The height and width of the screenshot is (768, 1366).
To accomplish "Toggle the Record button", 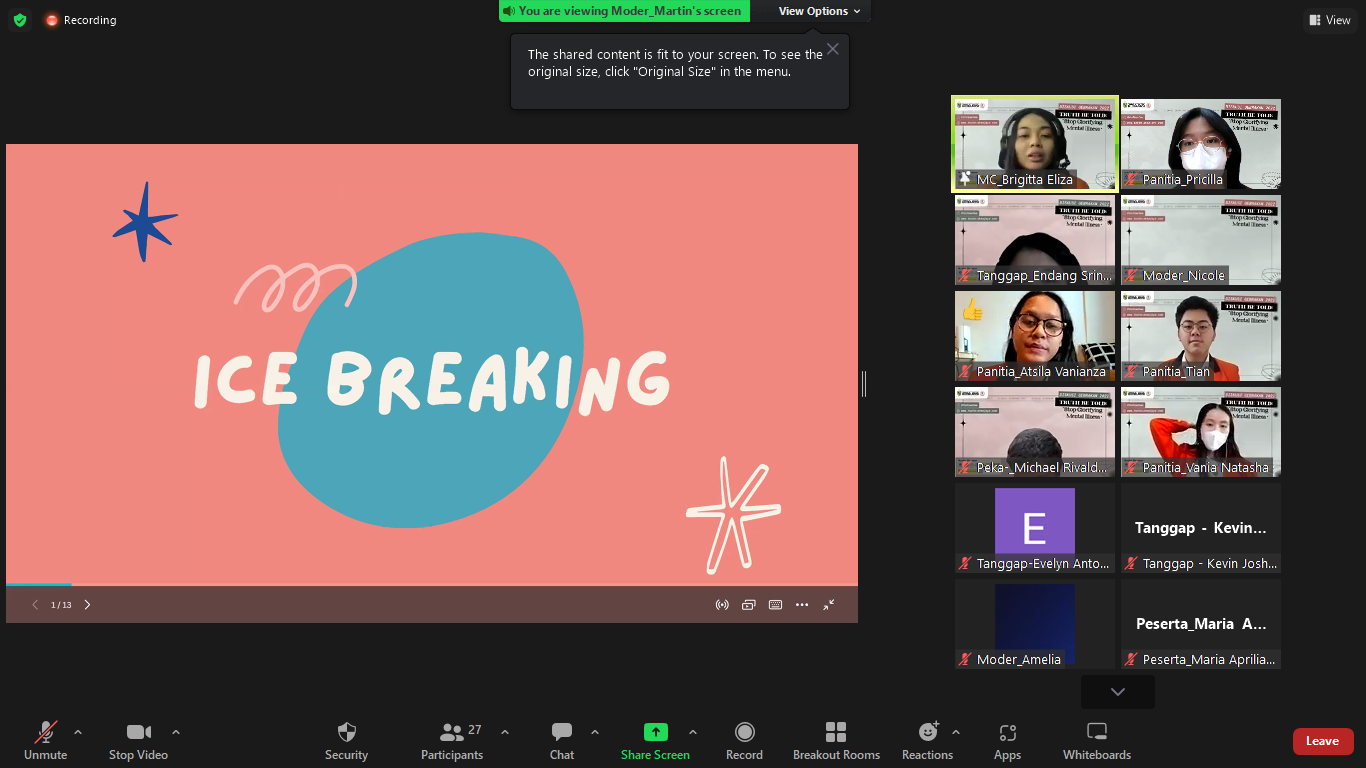I will [744, 733].
